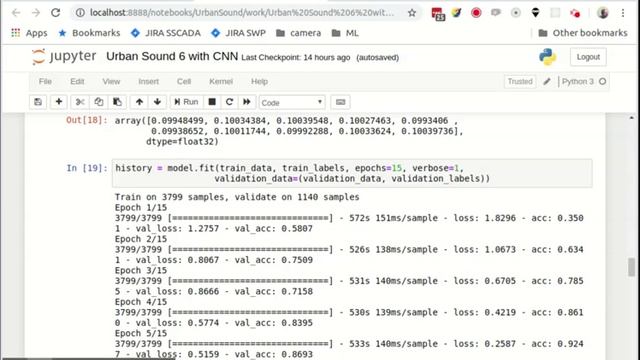Open the command palette keyboard icon
This screenshot has width=640, height=360.
[340, 102]
